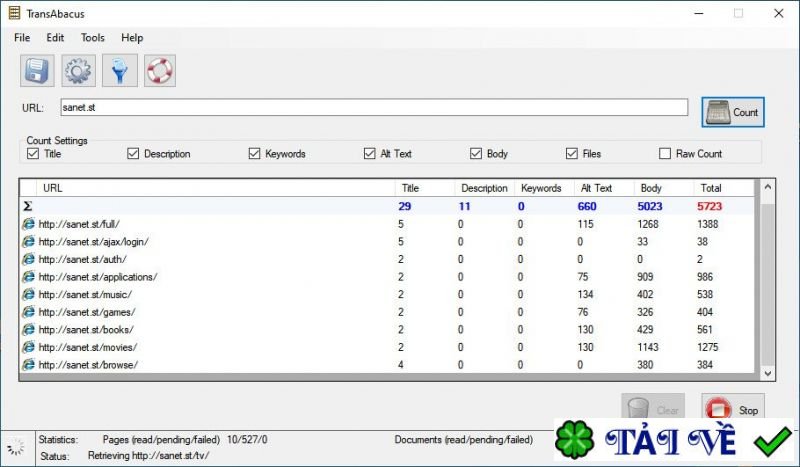800x467 pixels.
Task: Select the http://sanet.st/ajax/login/ row text
Action: pyautogui.click(x=93, y=241)
